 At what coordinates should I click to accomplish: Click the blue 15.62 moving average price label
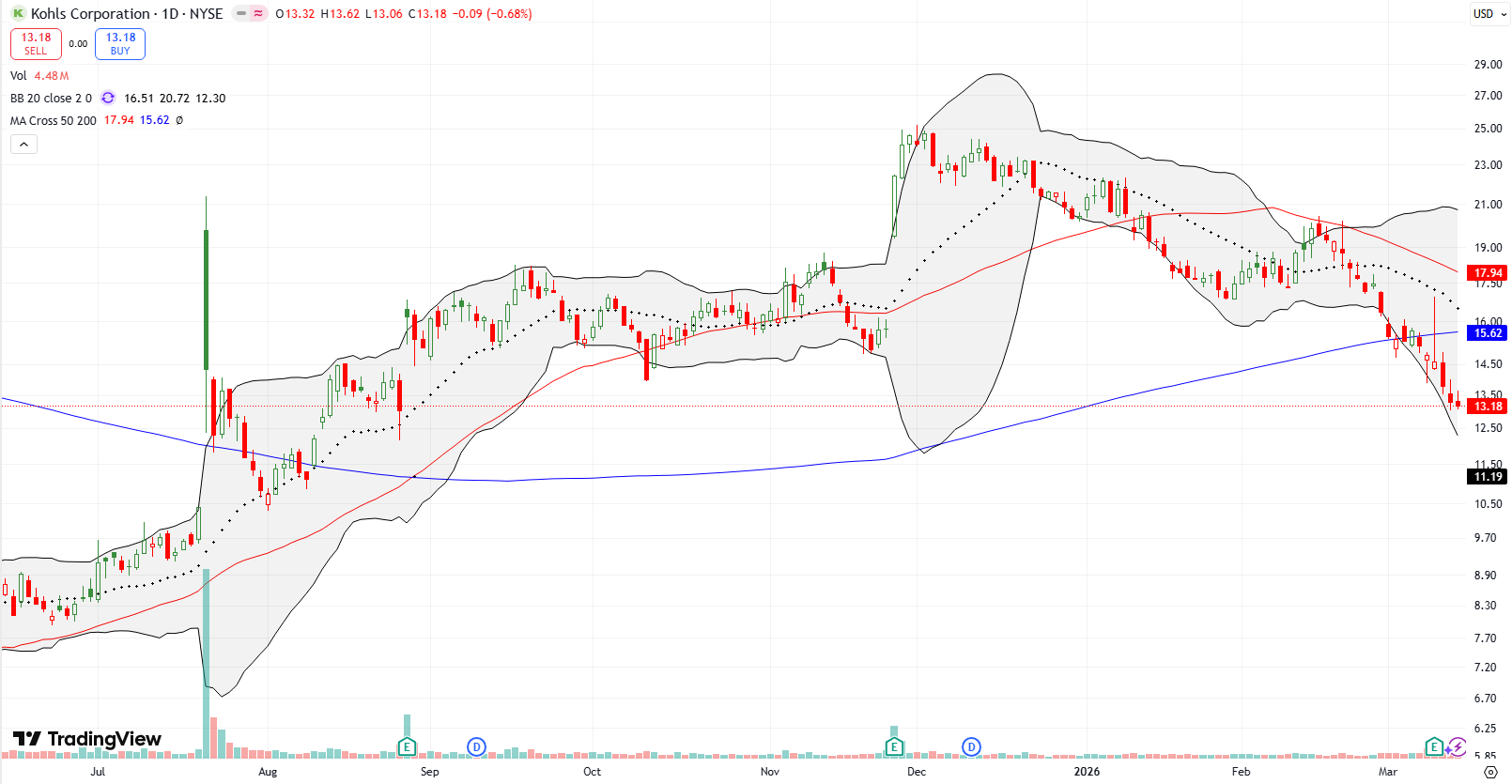click(1488, 333)
